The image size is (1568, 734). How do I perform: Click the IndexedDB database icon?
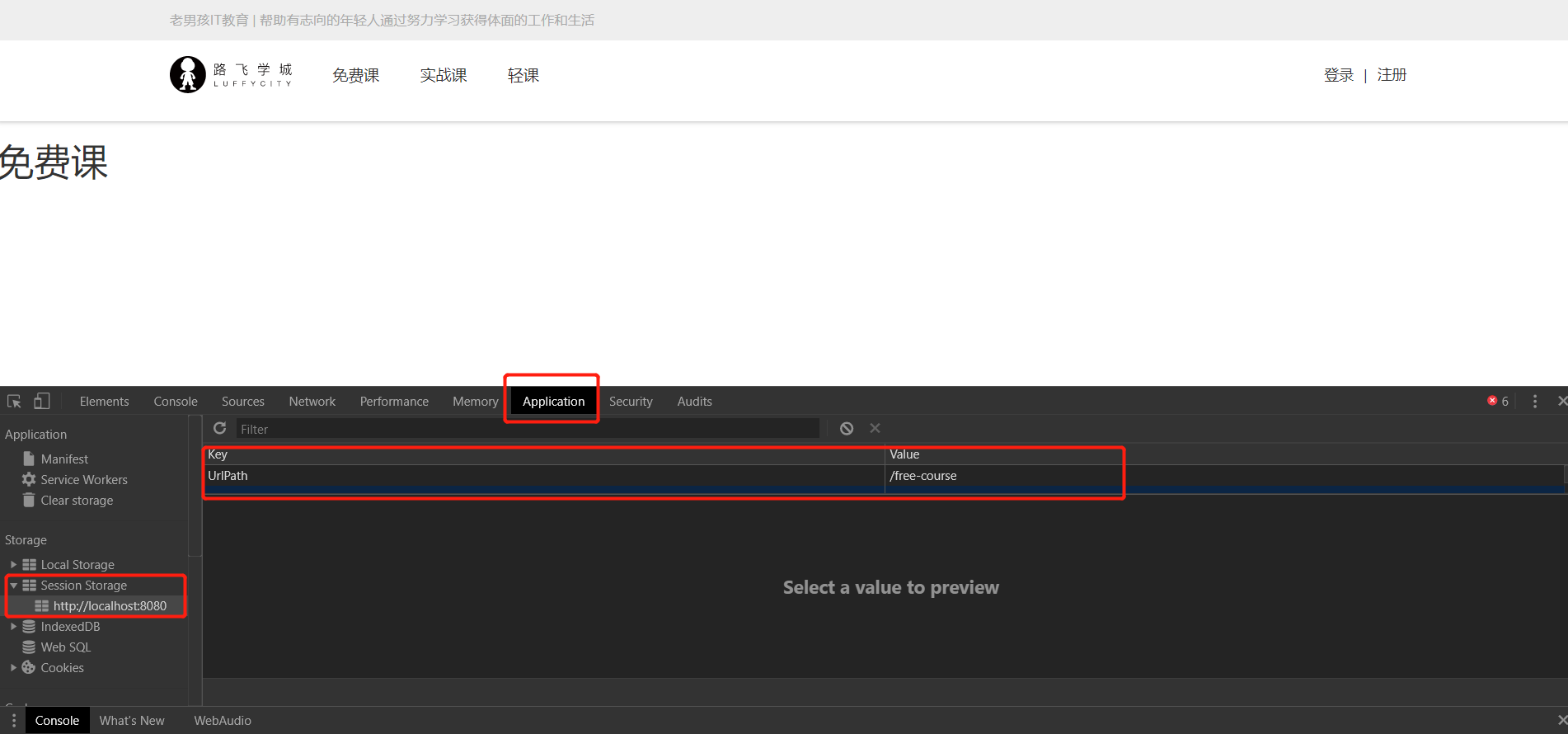[29, 626]
